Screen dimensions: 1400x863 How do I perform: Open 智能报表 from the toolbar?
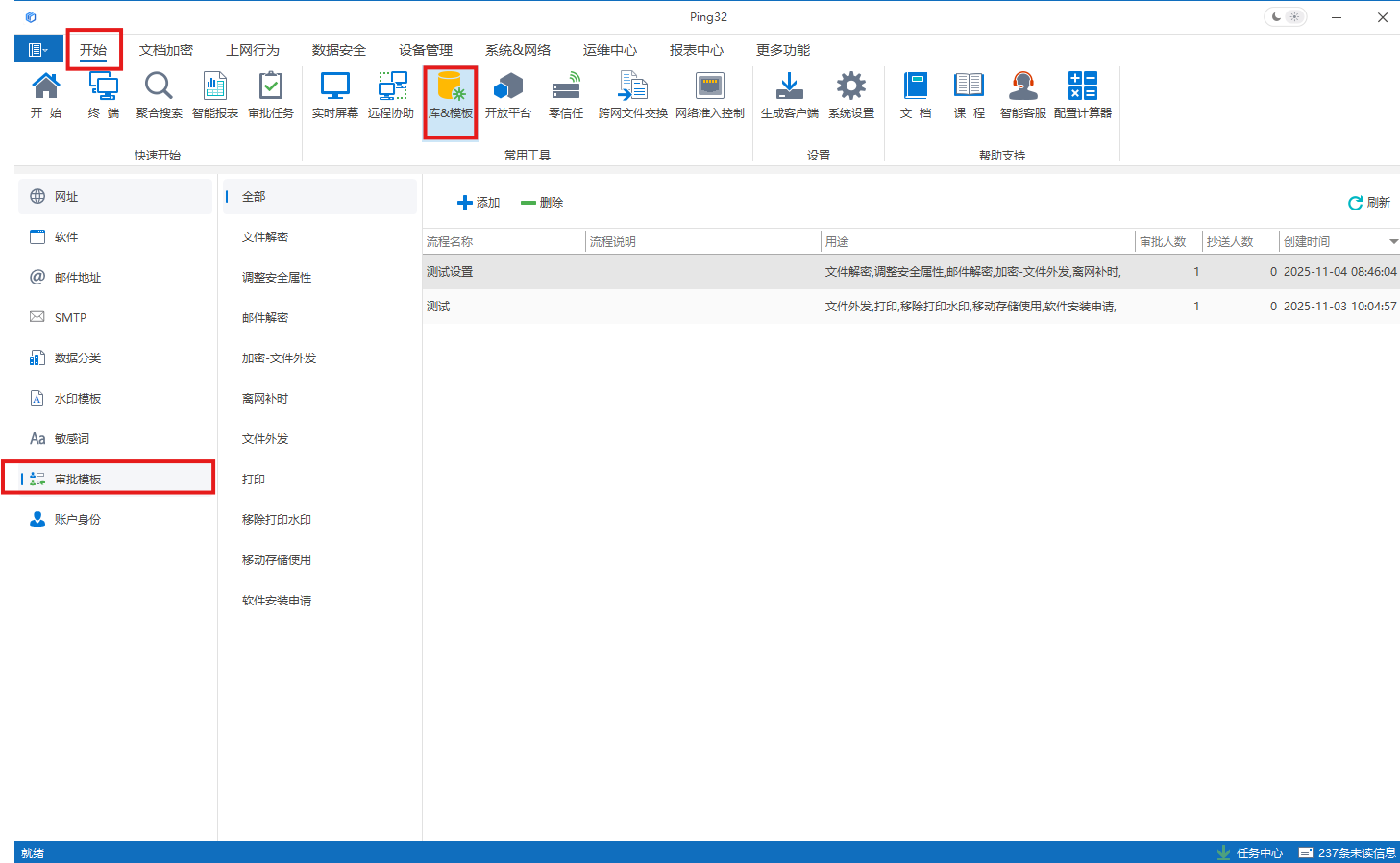tap(214, 93)
